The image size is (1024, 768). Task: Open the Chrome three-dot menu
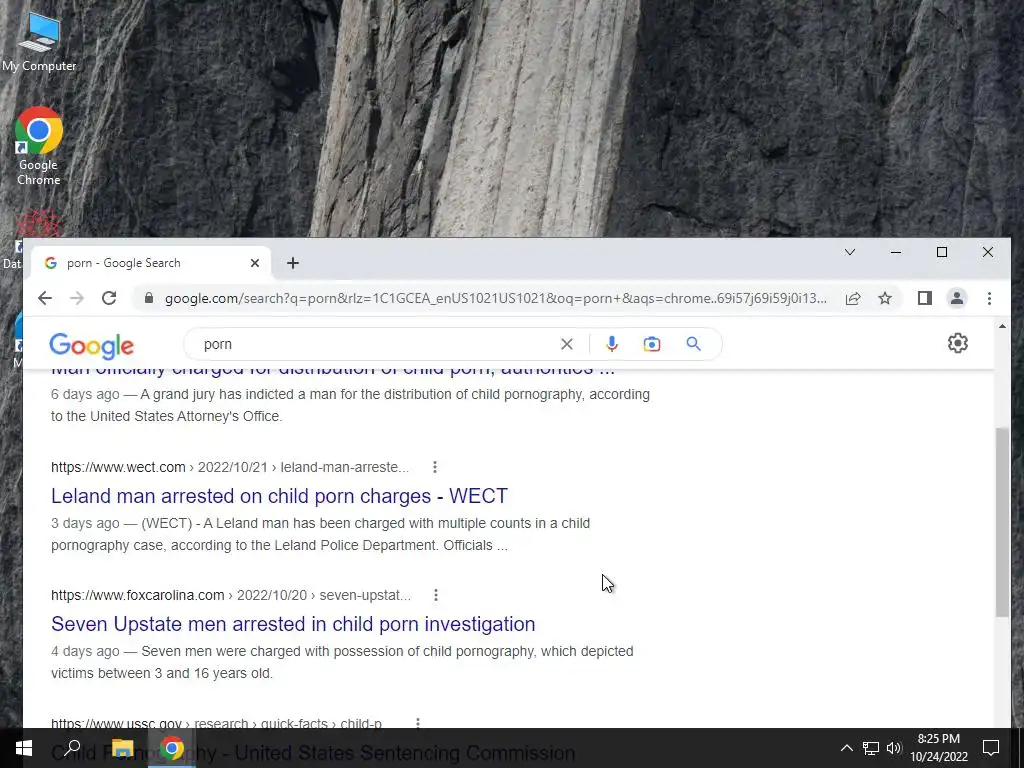989,298
